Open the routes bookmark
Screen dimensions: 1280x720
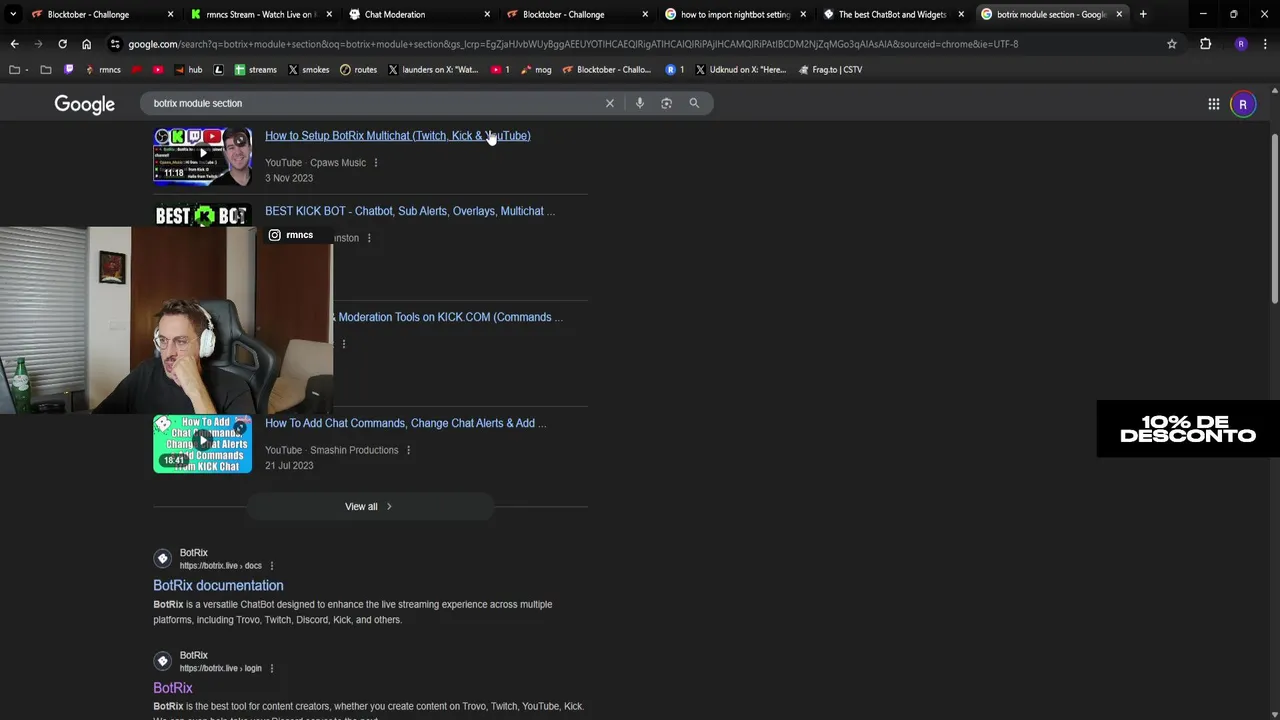pyautogui.click(x=358, y=70)
